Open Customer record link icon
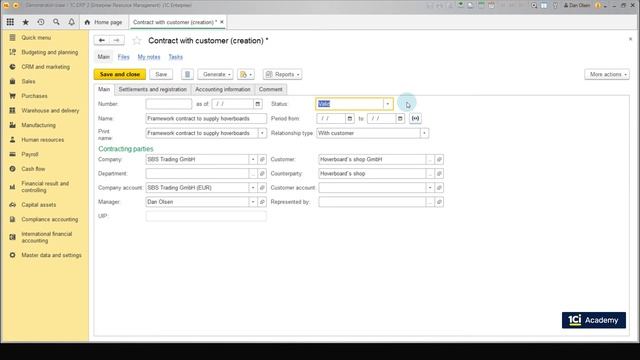 coord(439,160)
